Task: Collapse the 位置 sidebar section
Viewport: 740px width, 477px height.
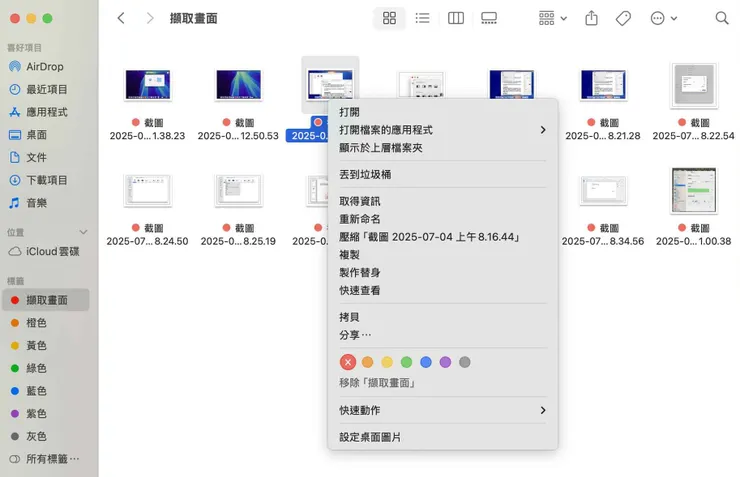Action: (84, 232)
